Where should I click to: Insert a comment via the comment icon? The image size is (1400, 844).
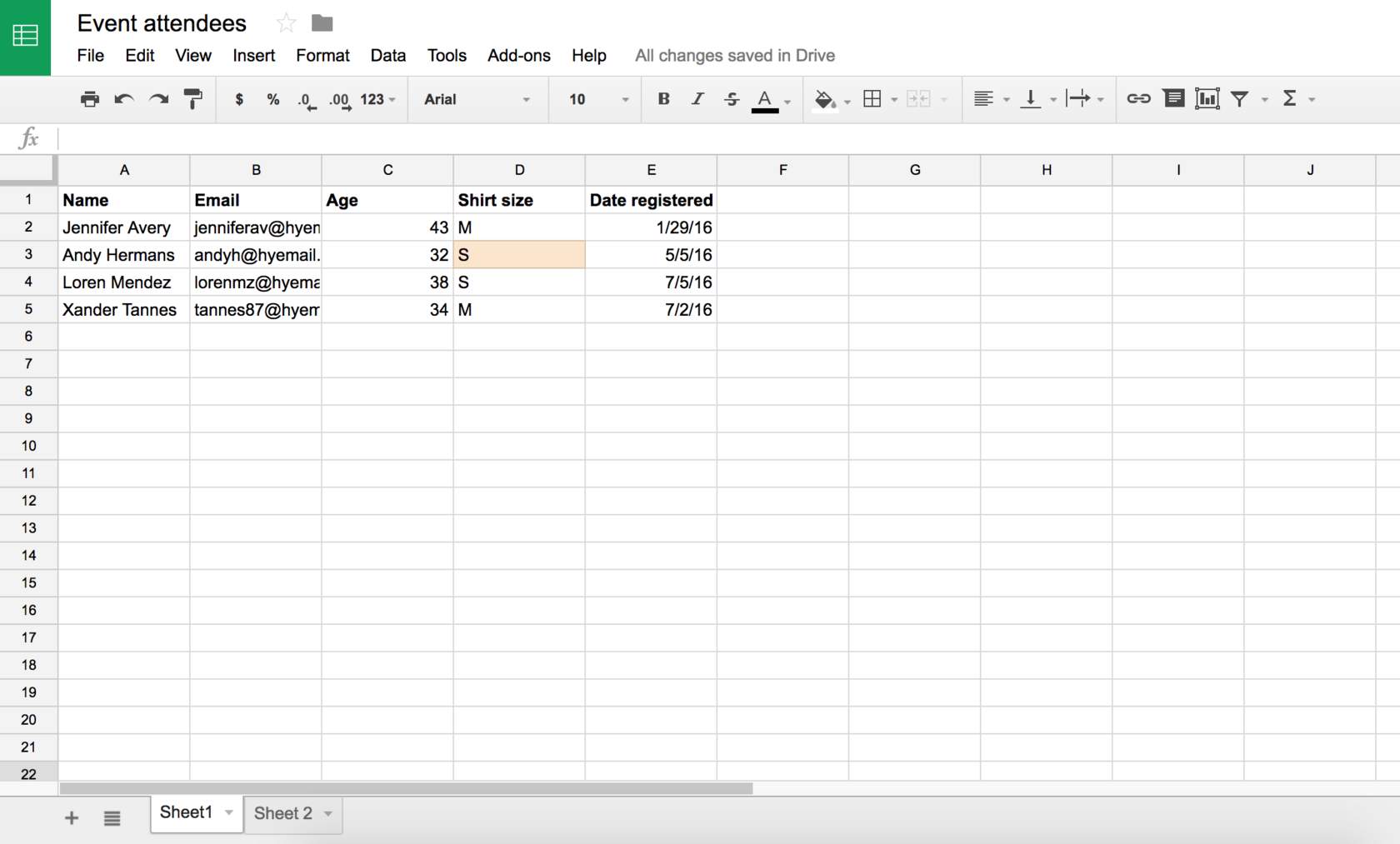pos(1173,99)
